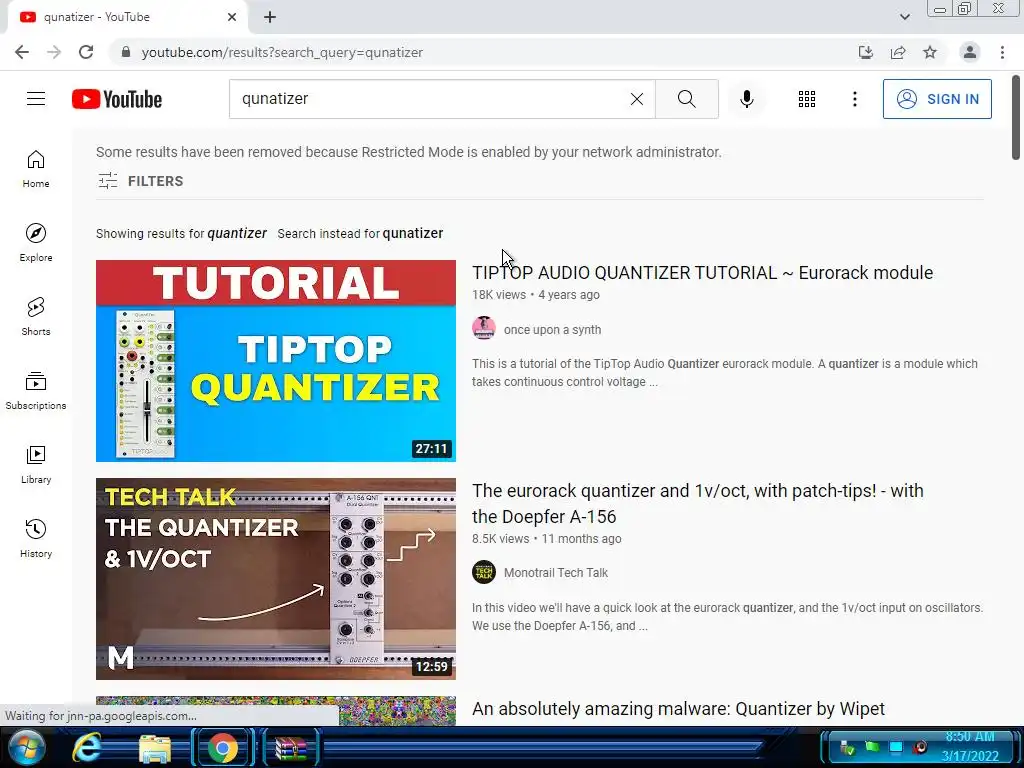Click the Tiptop video description snippet
The image size is (1024, 768).
pos(725,373)
